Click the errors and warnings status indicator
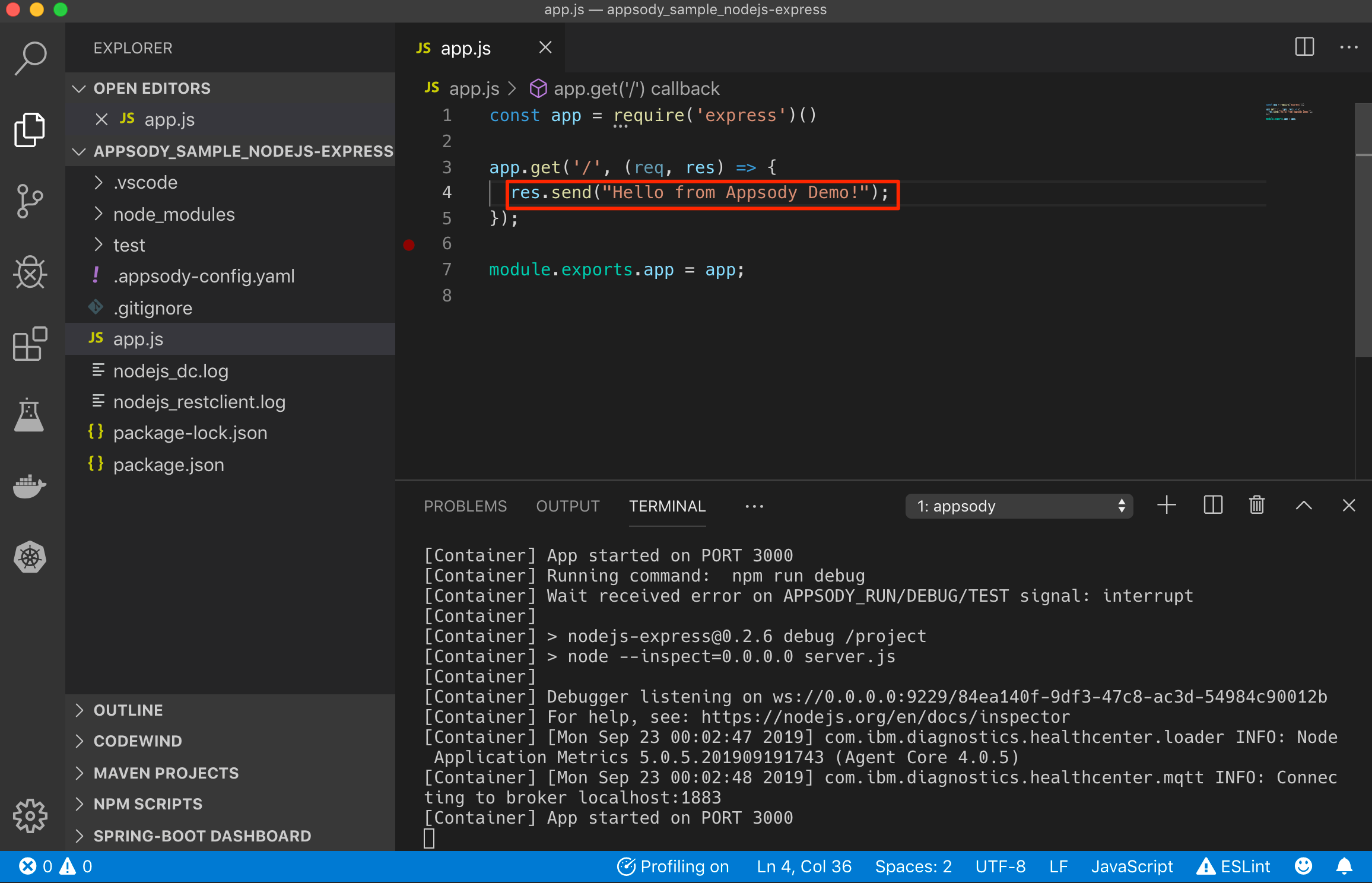Screen dimensions: 1372x883 click(56, 866)
